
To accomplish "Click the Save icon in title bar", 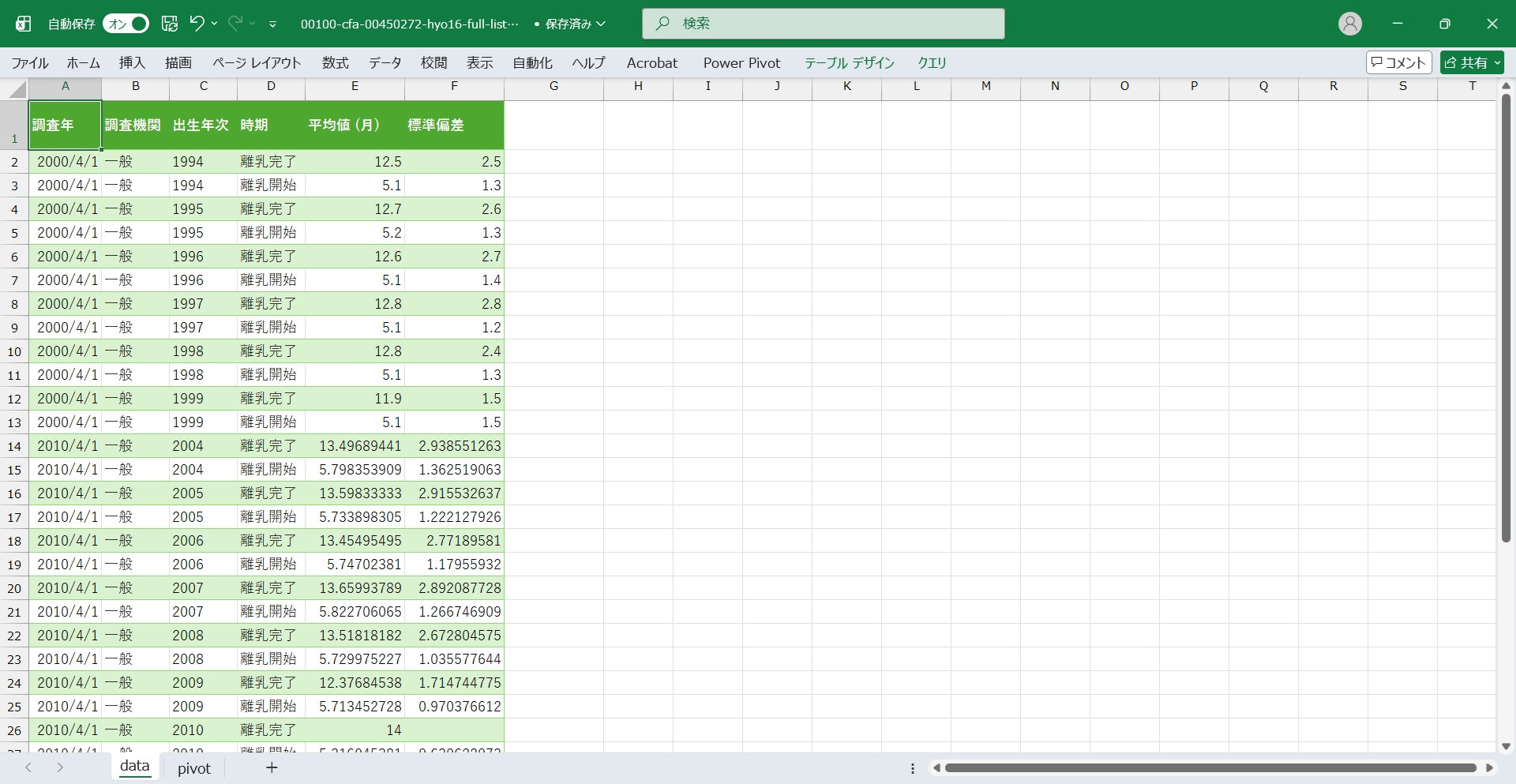I will pos(170,24).
